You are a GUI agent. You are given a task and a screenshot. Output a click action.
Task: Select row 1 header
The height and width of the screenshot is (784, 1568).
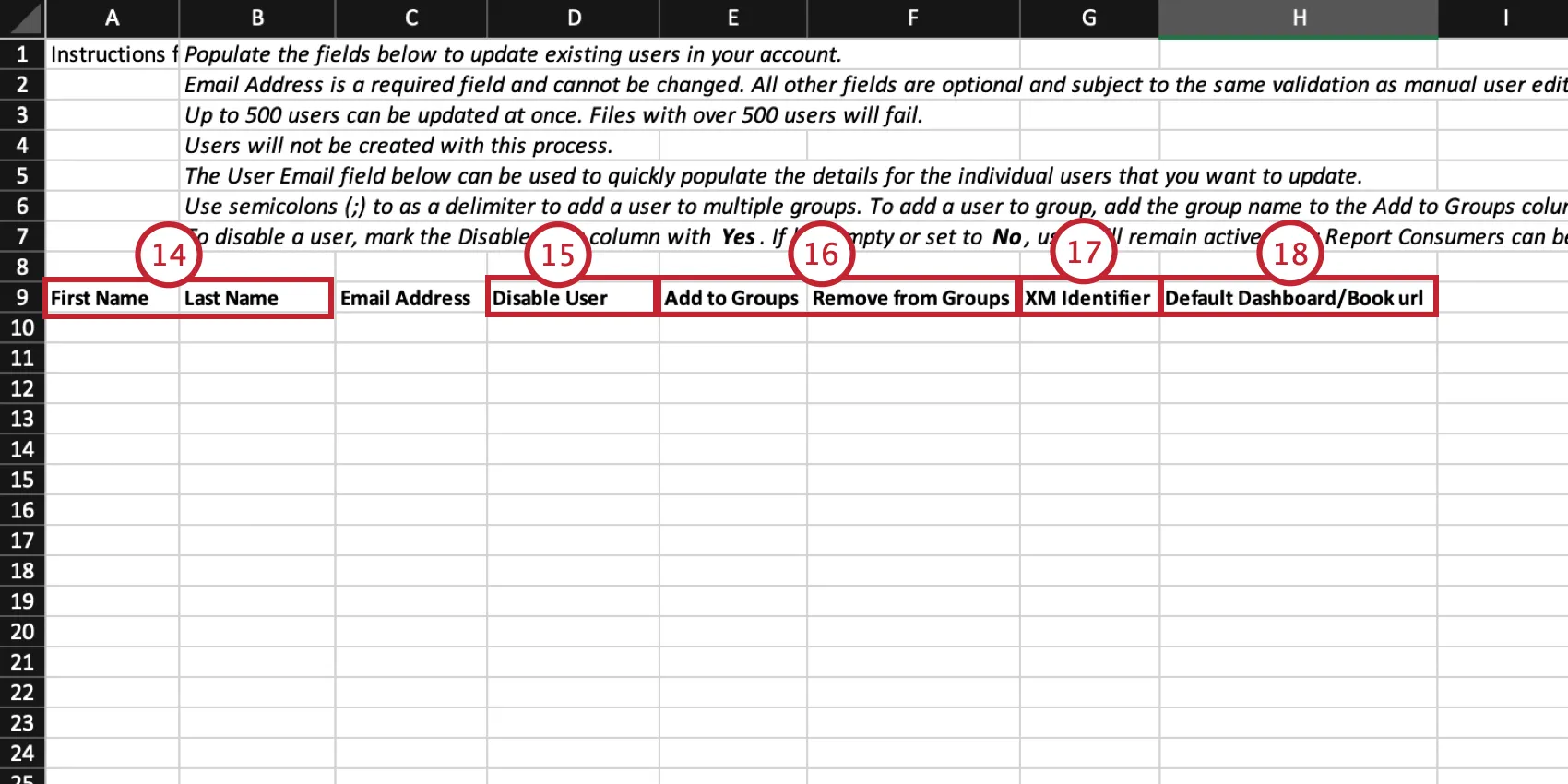tap(22, 54)
